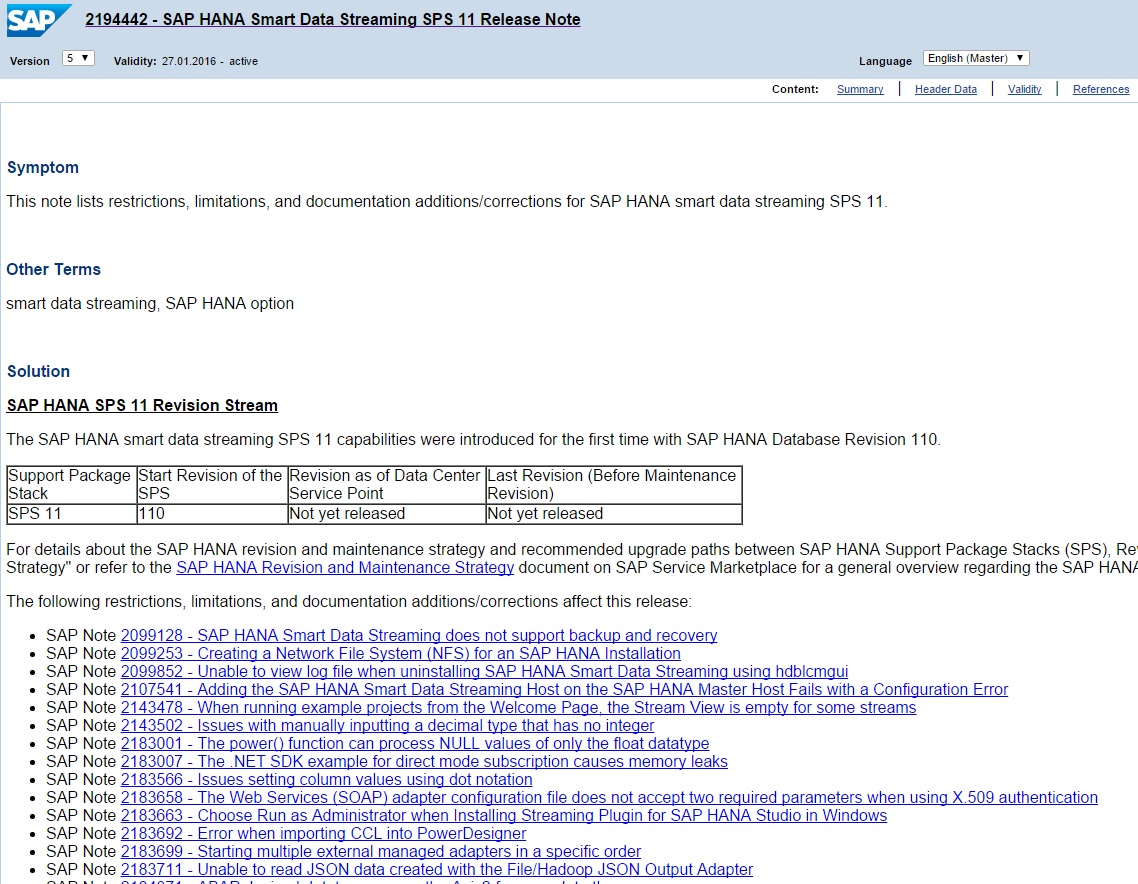Image resolution: width=1138 pixels, height=884 pixels.
Task: Open SAP Note 2183007 .NET SDK memory leaks
Action: tap(424, 762)
